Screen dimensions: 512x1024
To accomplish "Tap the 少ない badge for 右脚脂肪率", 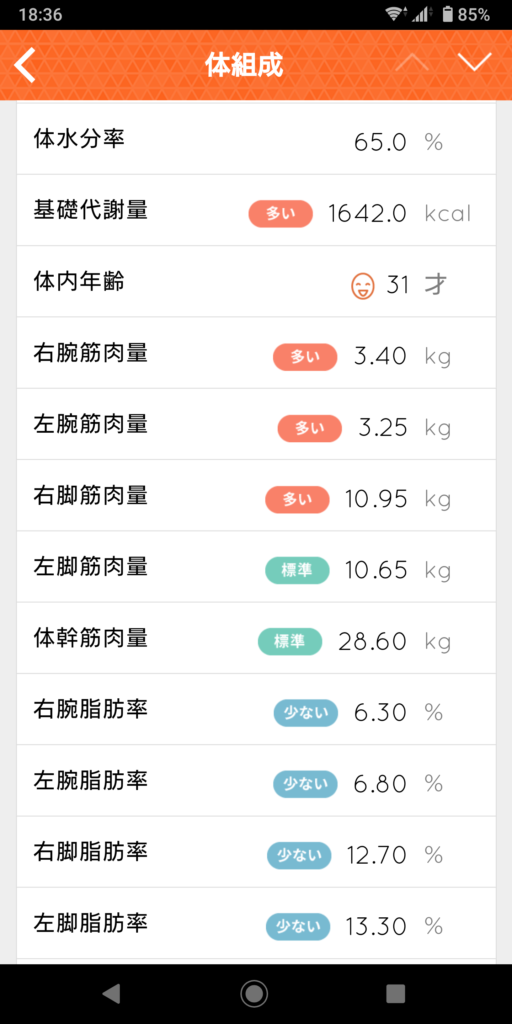I will point(299,856).
